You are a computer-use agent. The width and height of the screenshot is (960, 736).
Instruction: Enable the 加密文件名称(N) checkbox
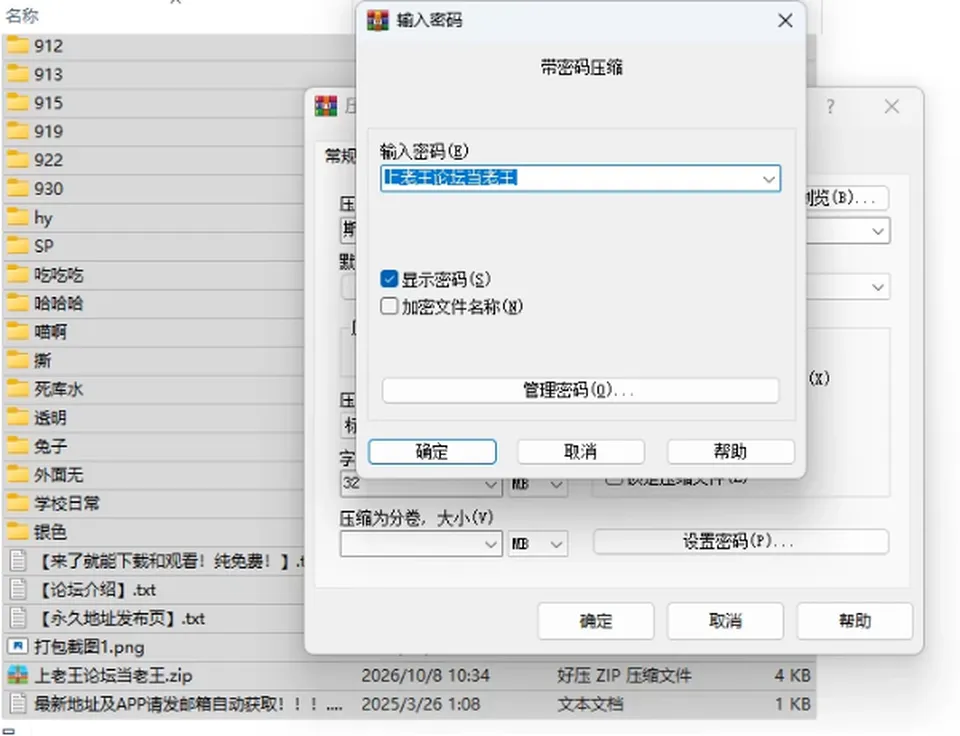(389, 306)
